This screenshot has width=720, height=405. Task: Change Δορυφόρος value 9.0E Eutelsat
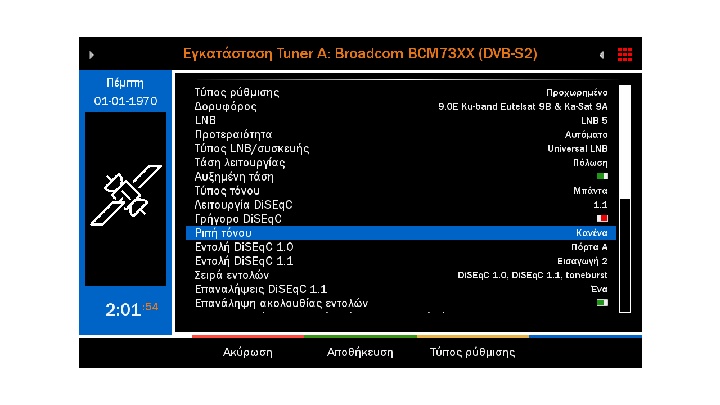pyautogui.click(x=523, y=107)
